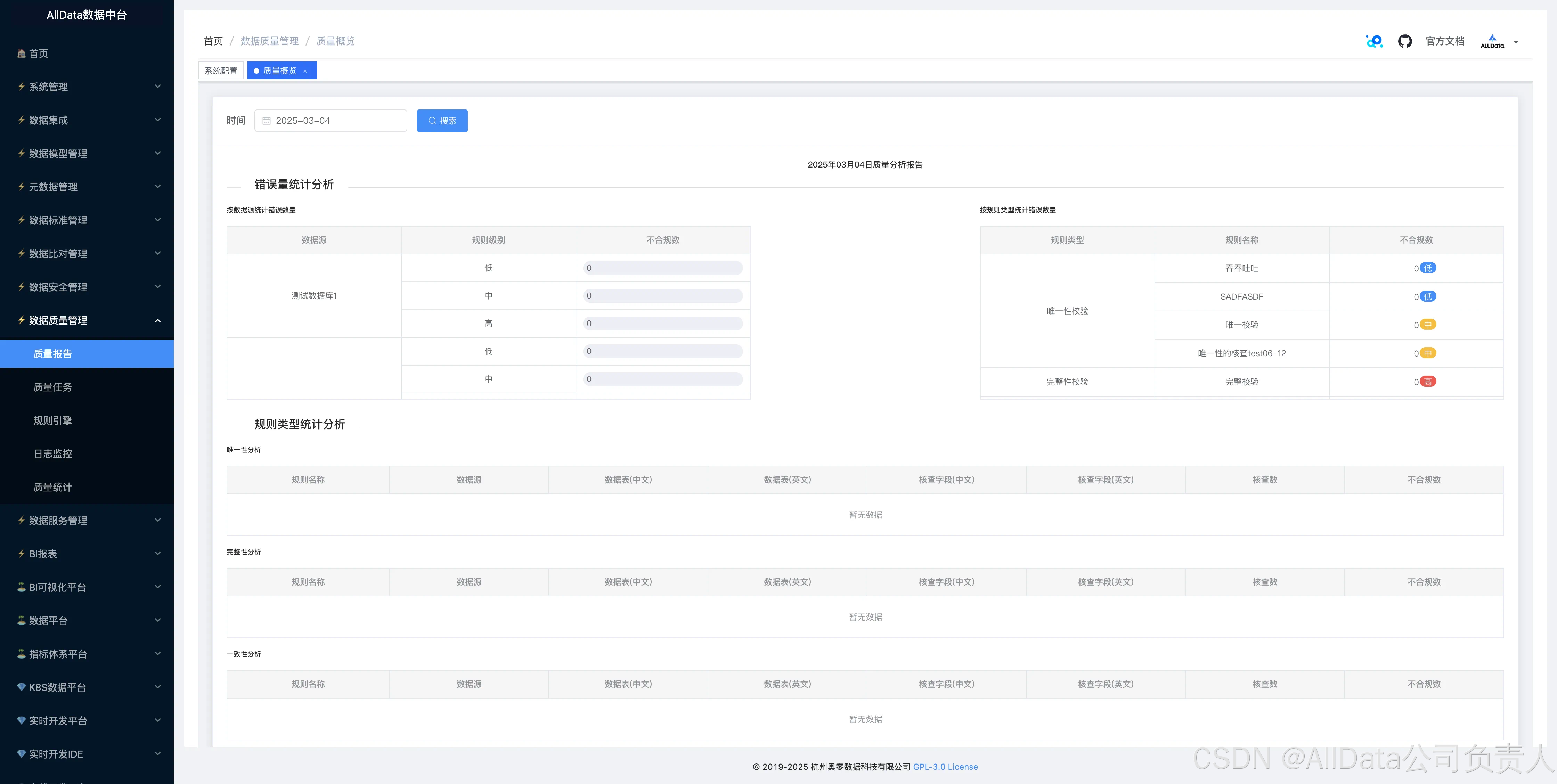Switch to the 系统配置 tab
Image resolution: width=1557 pixels, height=784 pixels.
point(221,71)
